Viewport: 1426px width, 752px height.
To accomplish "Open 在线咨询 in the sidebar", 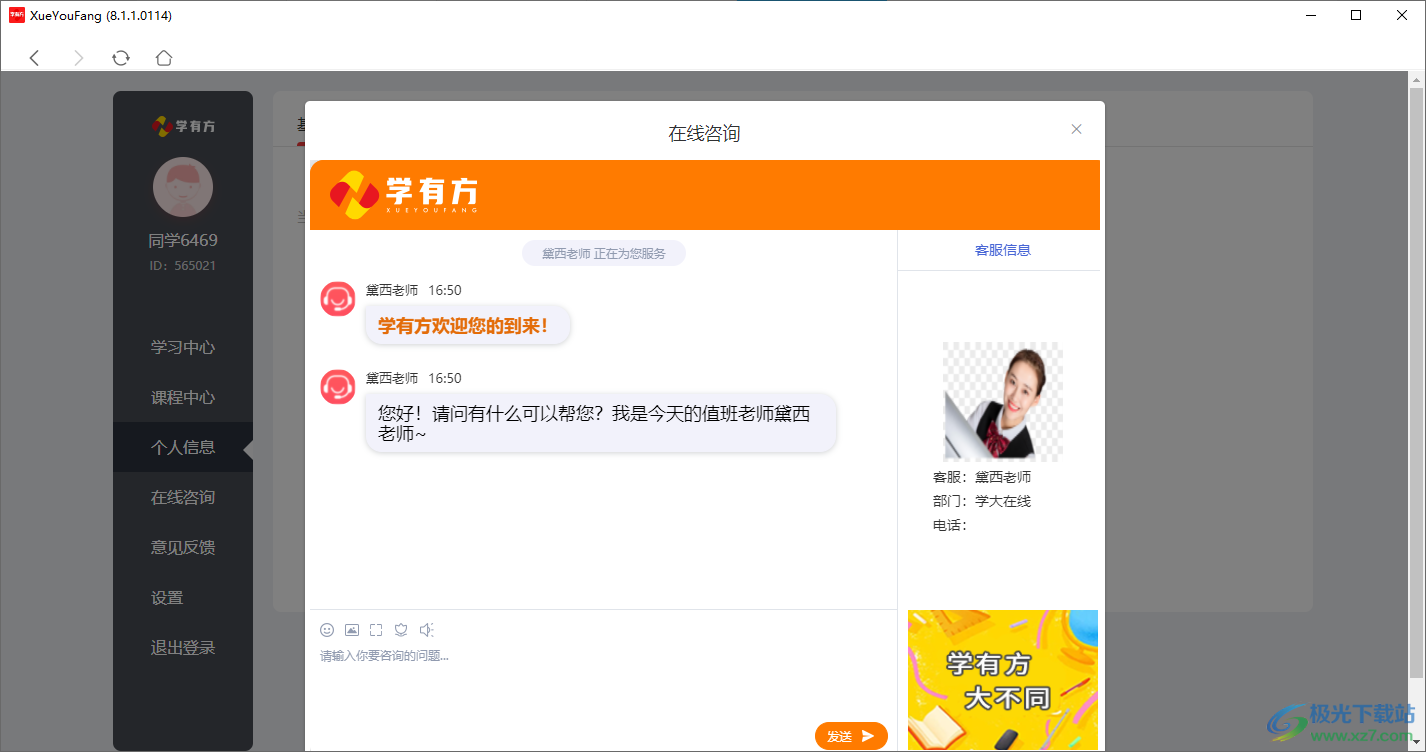I will (183, 497).
